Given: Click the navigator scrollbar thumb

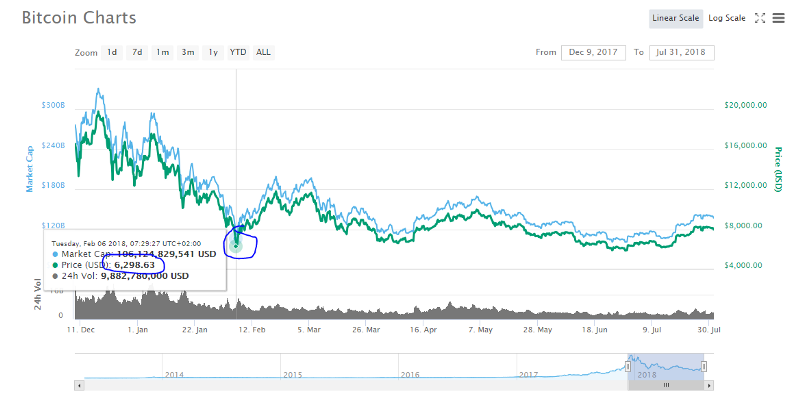Looking at the screenshot, I should [x=666, y=385].
